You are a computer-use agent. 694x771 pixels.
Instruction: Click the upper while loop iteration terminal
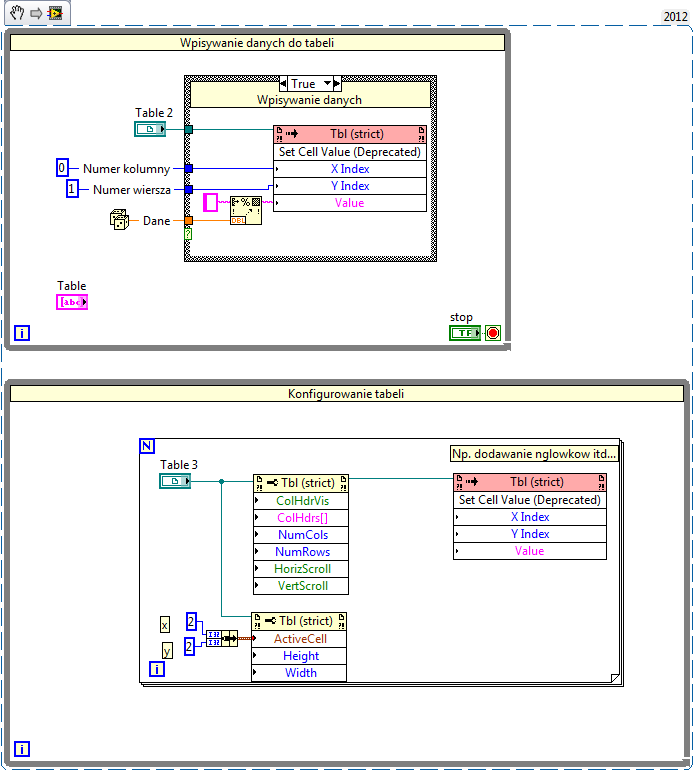click(x=22, y=333)
